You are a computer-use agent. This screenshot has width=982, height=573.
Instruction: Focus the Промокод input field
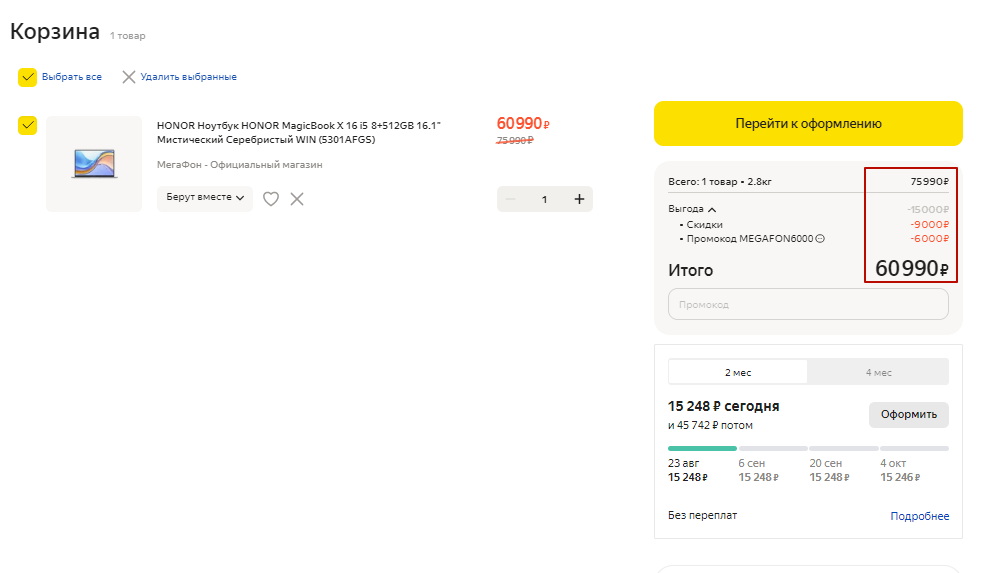tap(808, 304)
